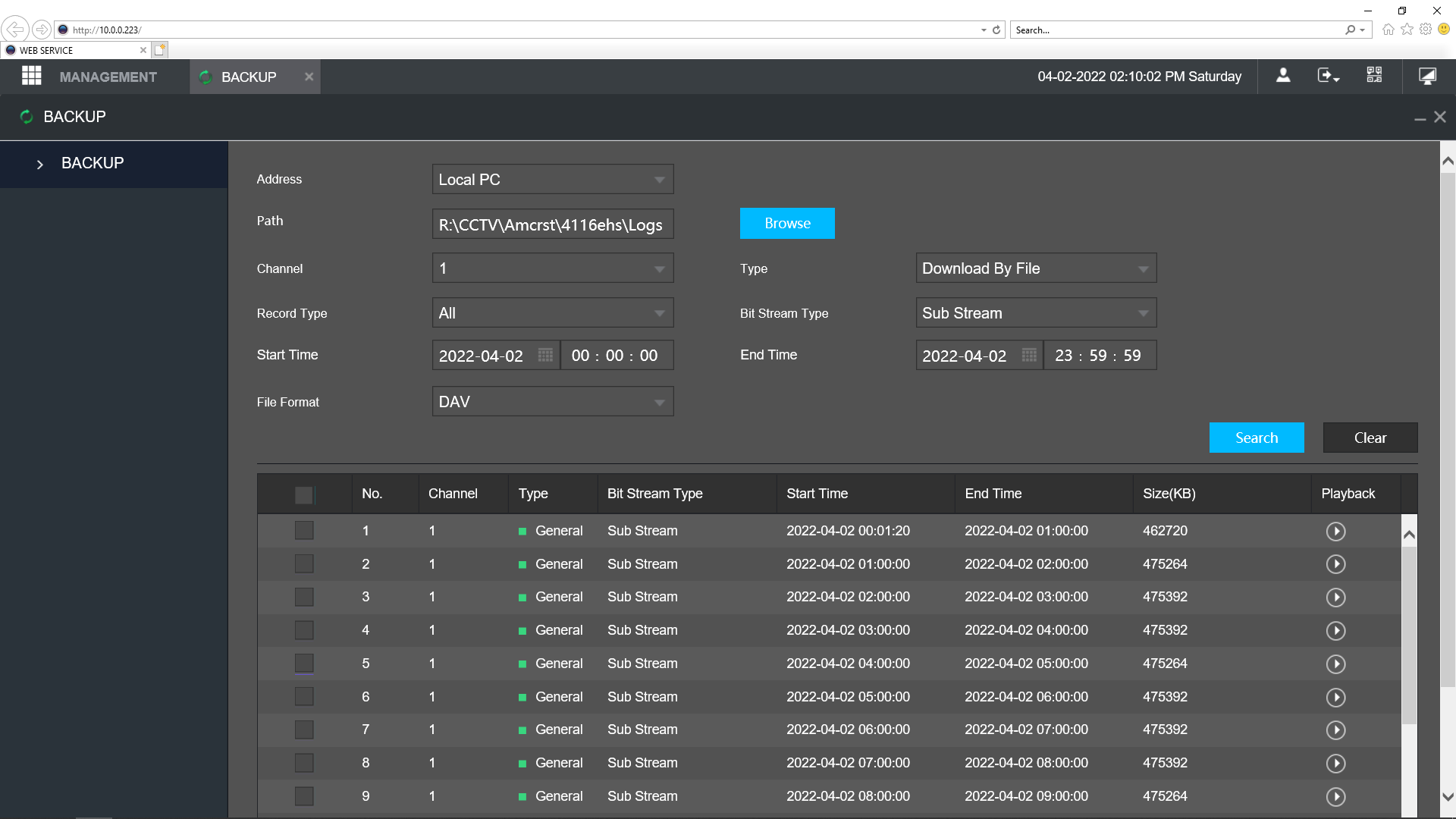1456x819 pixels.
Task: Click the results table scrollbar up arrow
Action: coord(1409,535)
